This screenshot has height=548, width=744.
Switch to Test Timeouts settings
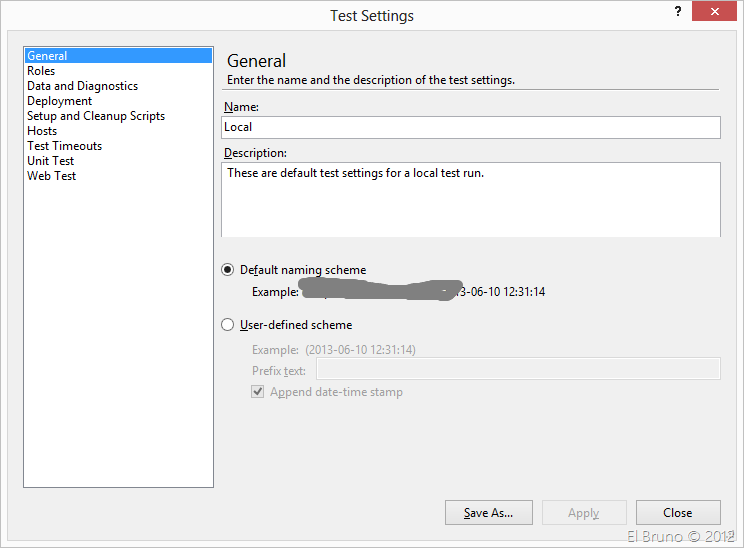click(x=64, y=146)
